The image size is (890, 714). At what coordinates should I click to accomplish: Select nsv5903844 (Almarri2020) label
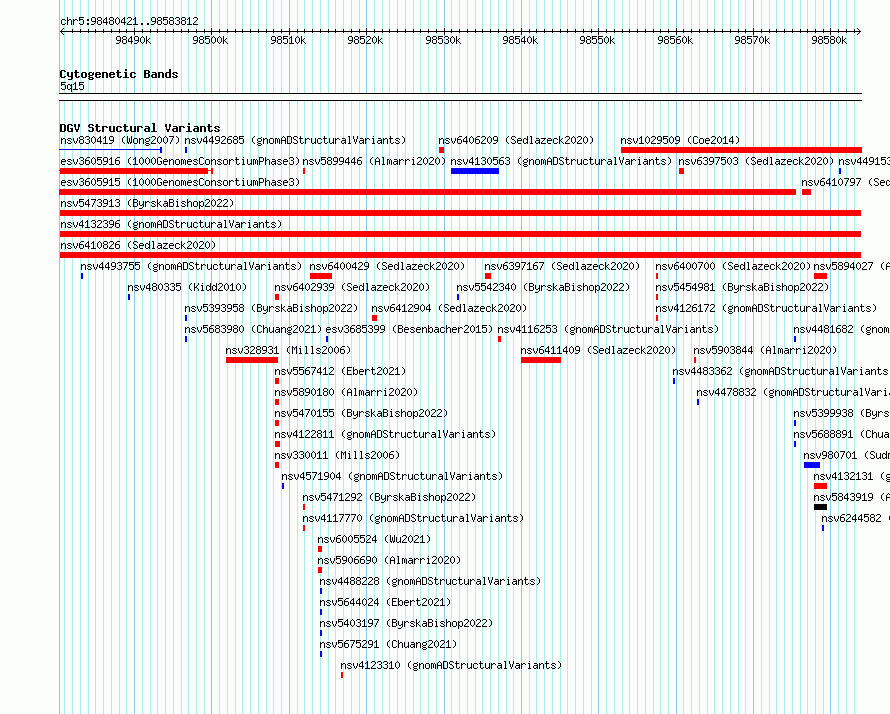pyautogui.click(x=765, y=350)
